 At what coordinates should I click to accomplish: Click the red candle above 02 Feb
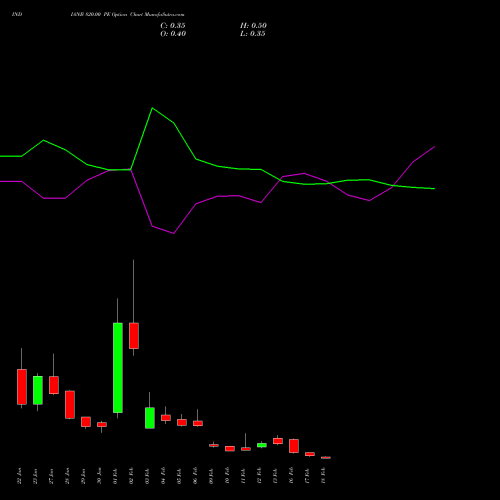[134, 336]
